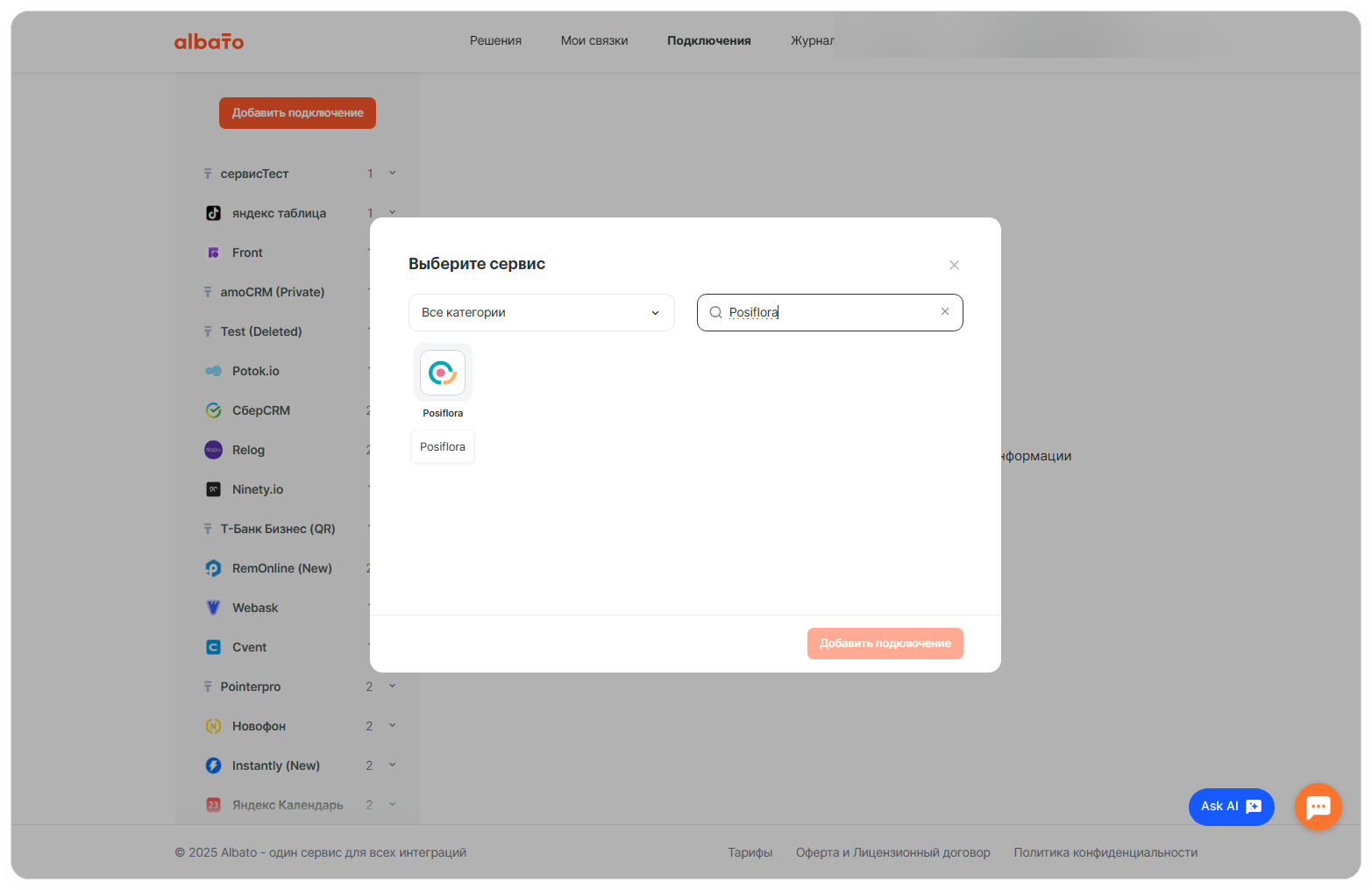
Task: Click the Albato logo
Action: (209, 41)
